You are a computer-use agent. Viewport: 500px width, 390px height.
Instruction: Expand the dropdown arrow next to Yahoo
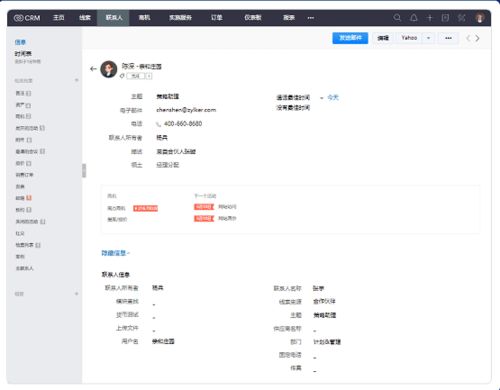[428, 38]
